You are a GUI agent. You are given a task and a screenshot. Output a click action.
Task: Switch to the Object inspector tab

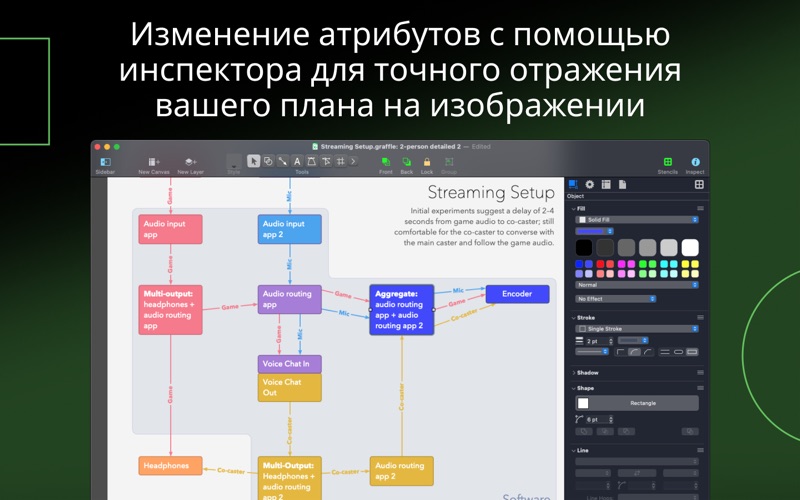point(573,184)
